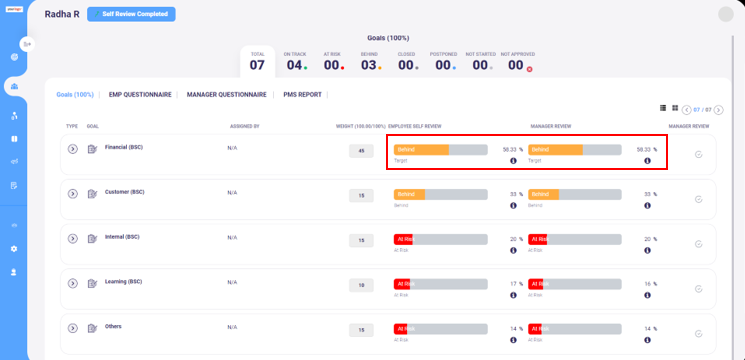The width and height of the screenshot is (745, 360).
Task: Expand the Customer (BSC) goal row
Action: click(x=72, y=194)
